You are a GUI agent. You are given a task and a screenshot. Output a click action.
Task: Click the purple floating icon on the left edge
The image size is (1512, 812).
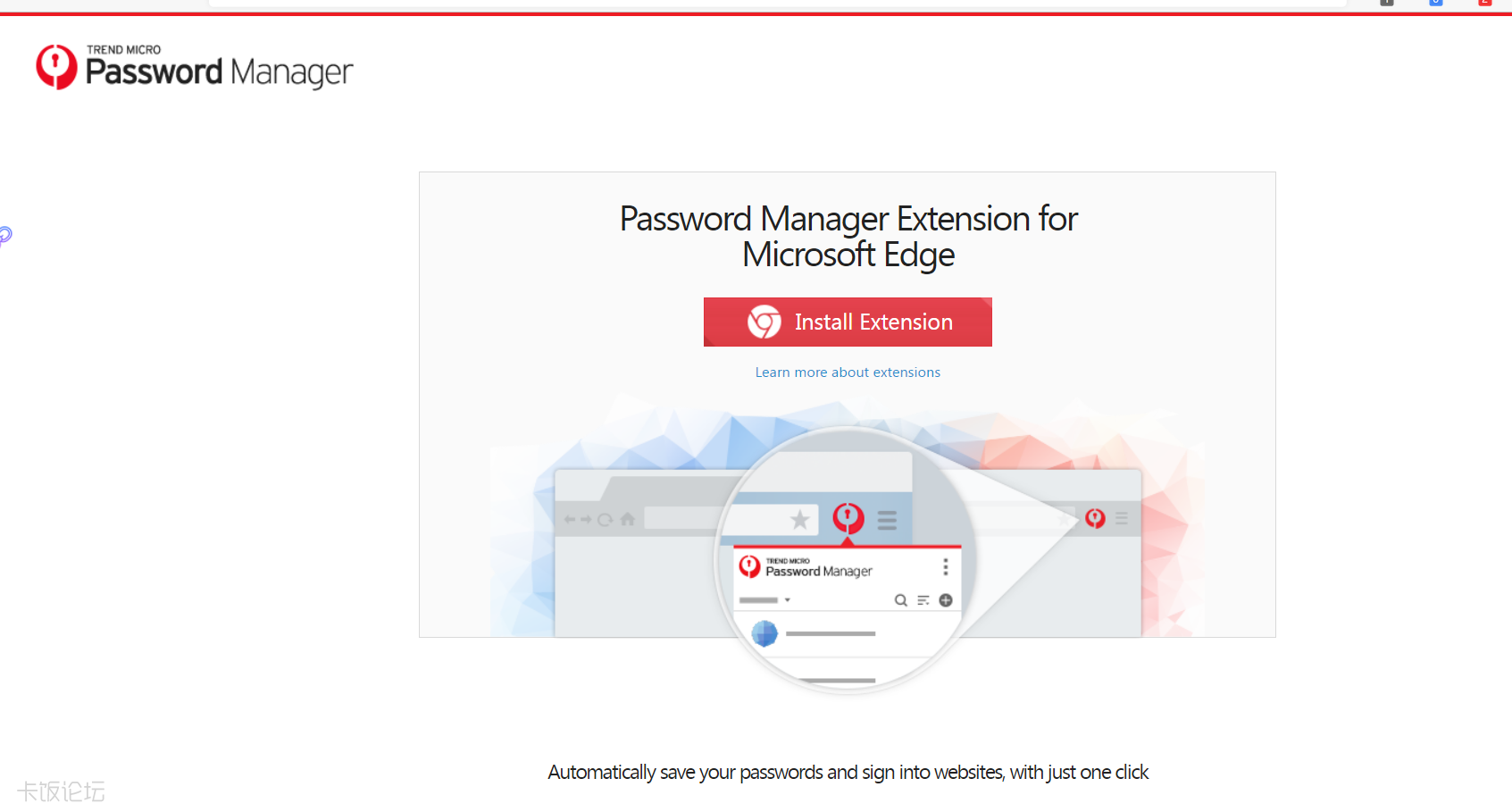pyautogui.click(x=4, y=236)
